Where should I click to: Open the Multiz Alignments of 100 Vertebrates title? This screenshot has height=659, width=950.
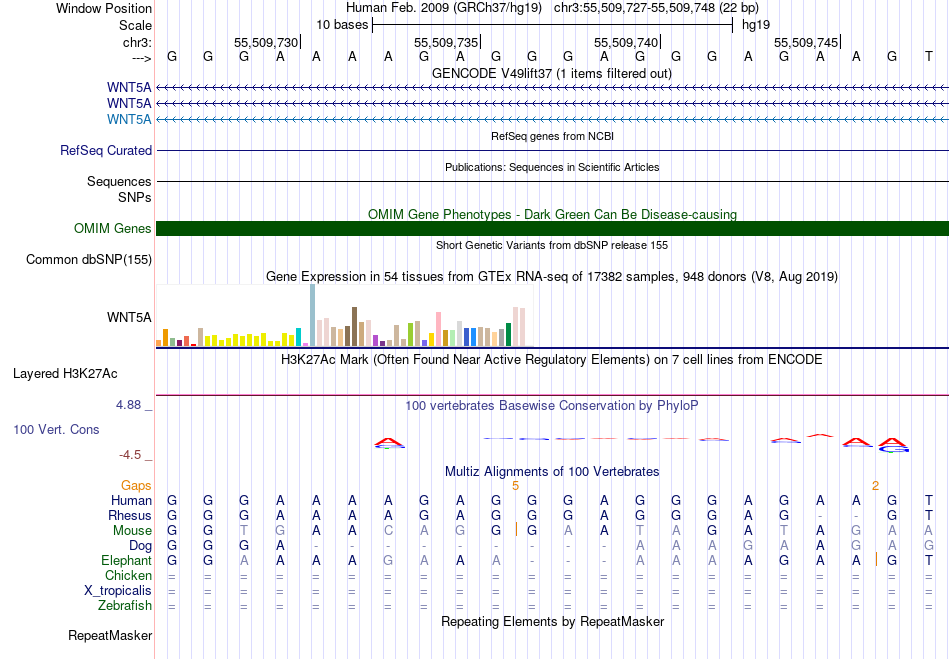552,472
